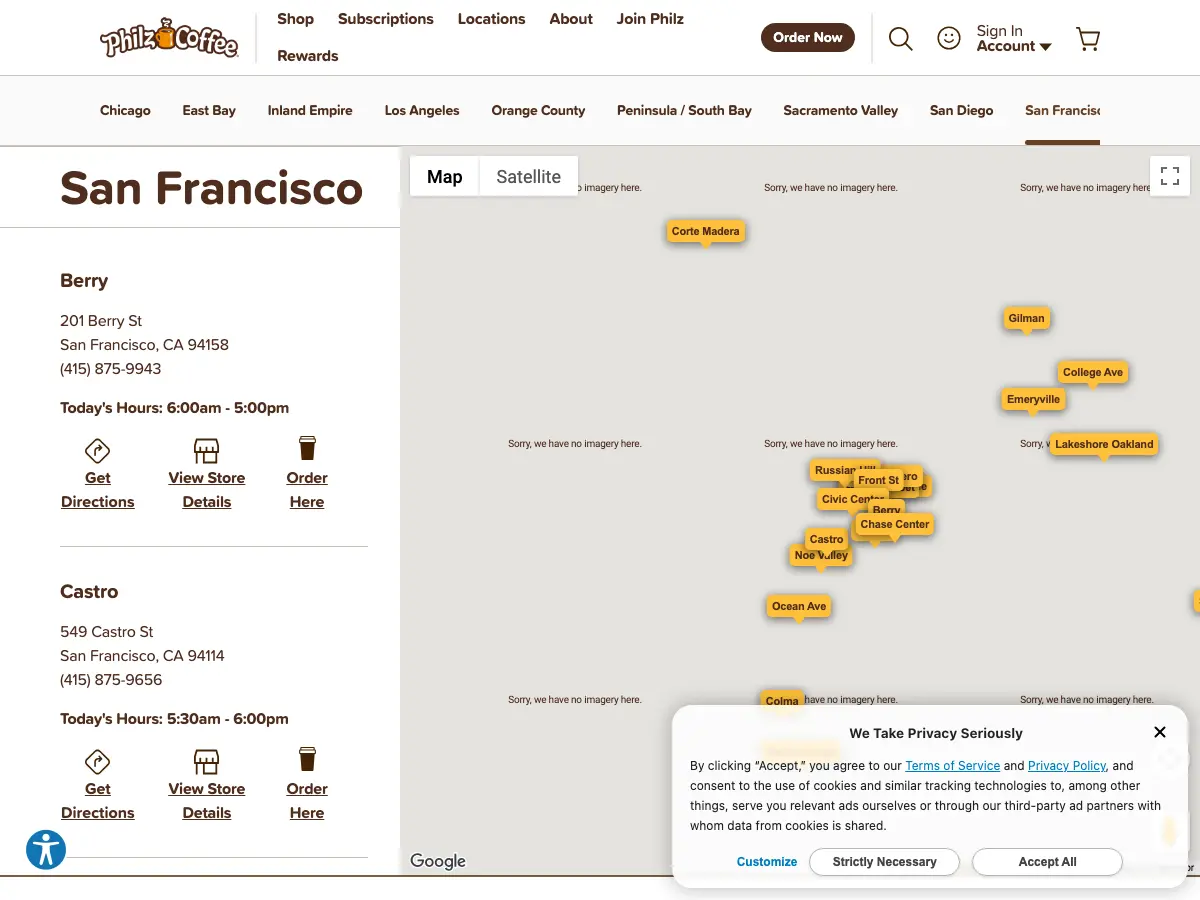Click the Castro Get Directions arrow icon
Viewport: 1200px width, 900px height.
click(97, 761)
